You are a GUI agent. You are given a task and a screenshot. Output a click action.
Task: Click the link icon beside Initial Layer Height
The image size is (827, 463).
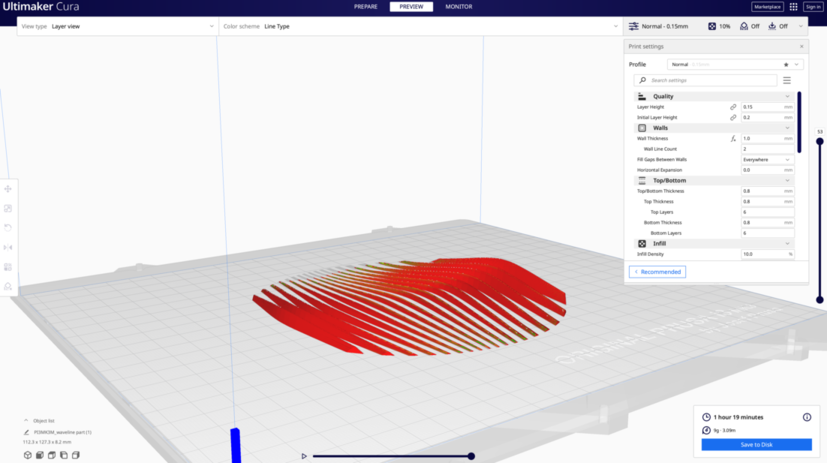(733, 118)
